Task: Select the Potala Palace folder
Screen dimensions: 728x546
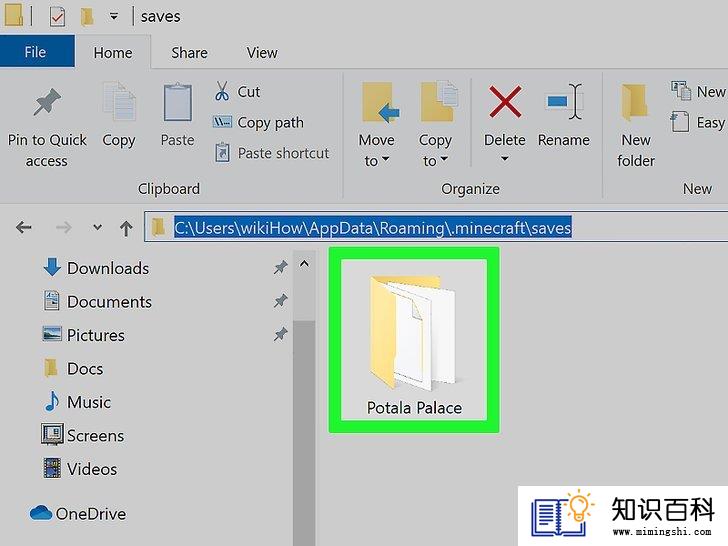Action: [414, 340]
